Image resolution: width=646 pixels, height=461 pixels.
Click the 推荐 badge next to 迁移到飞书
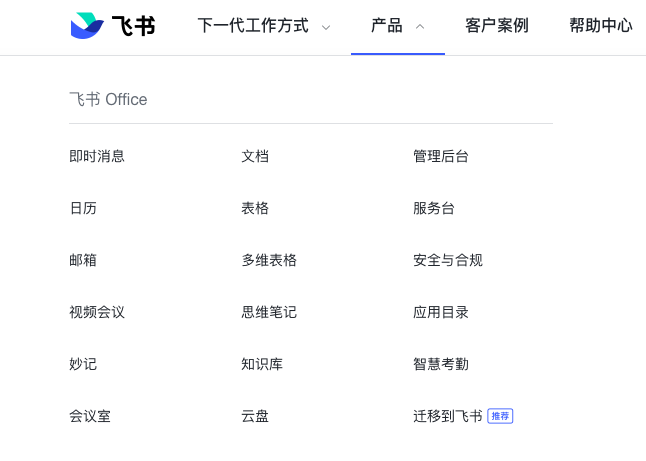(500, 416)
